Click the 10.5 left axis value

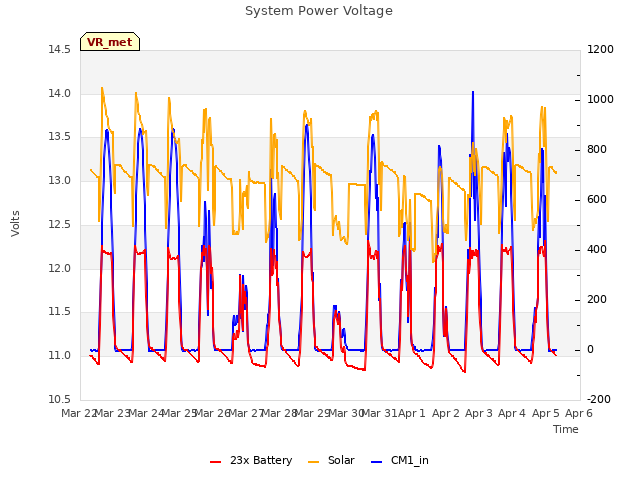tap(60, 399)
